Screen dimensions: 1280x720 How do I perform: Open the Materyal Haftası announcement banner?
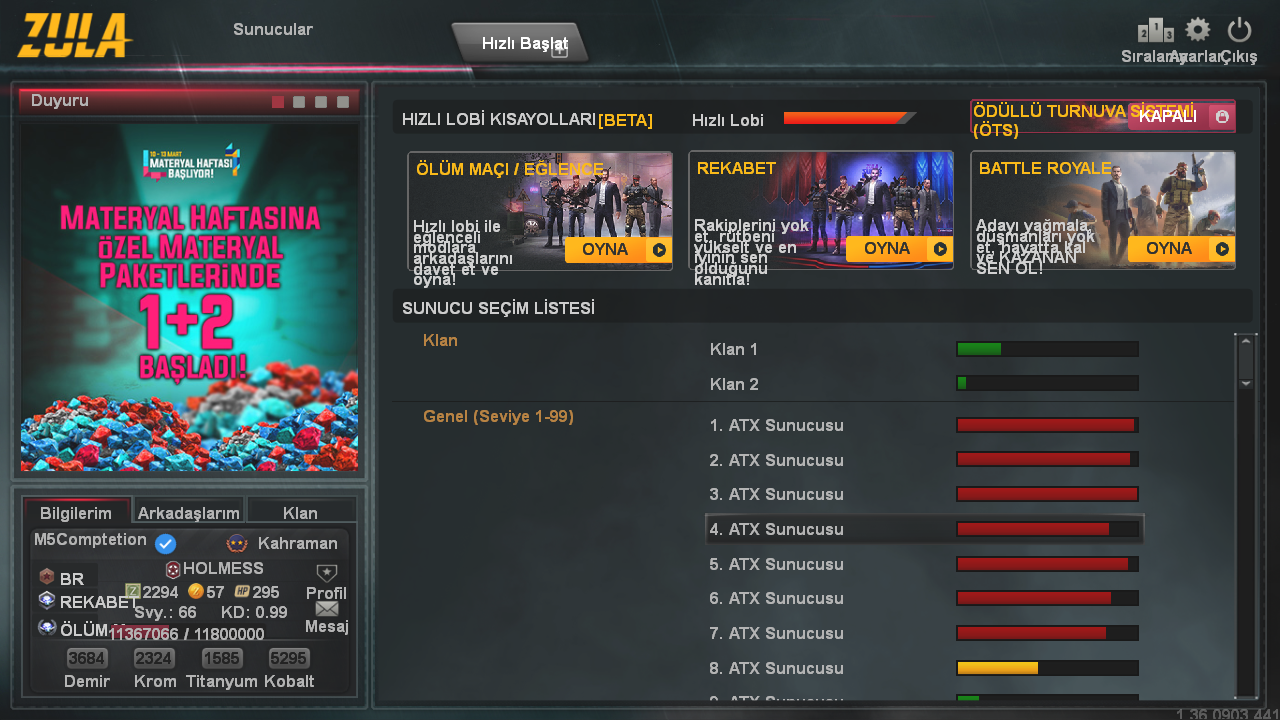(189, 297)
